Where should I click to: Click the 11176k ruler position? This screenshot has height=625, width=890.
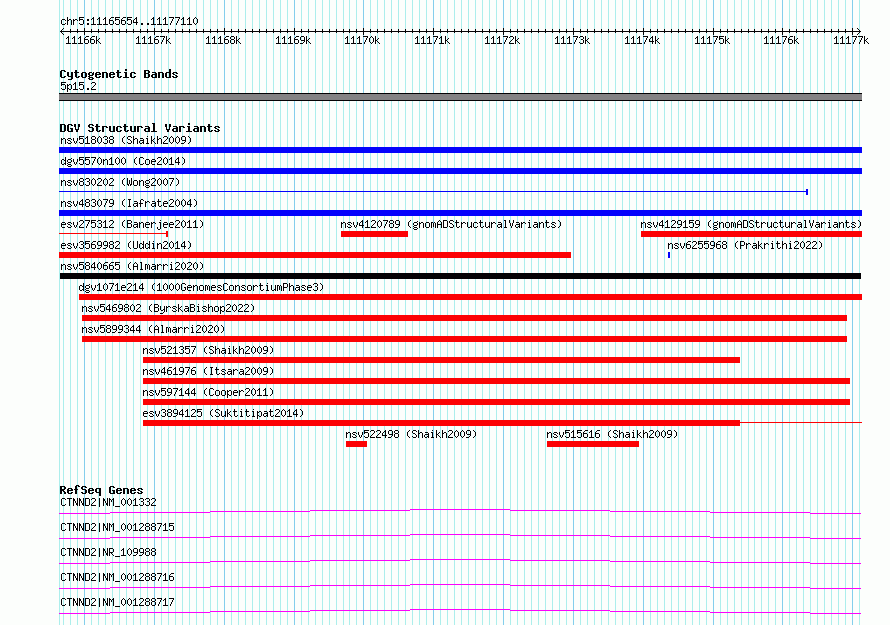coord(781,40)
